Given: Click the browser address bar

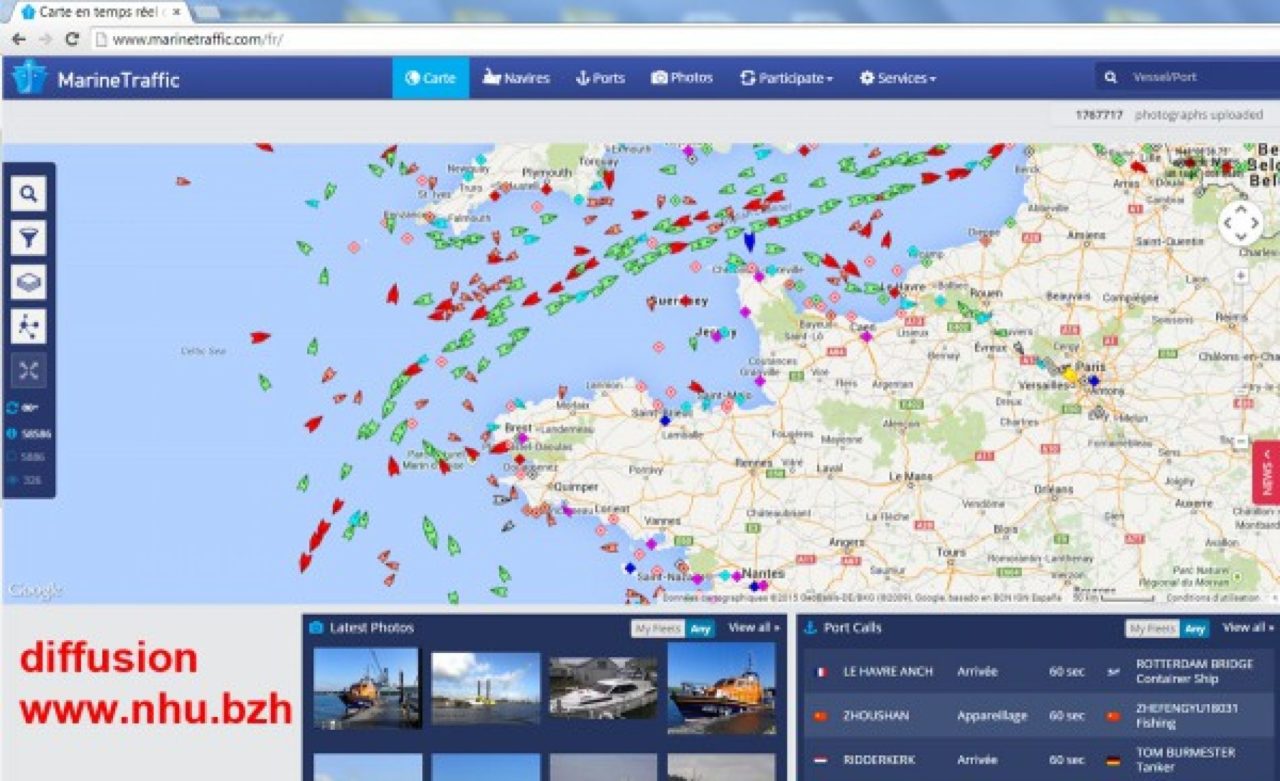Looking at the screenshot, I should (x=682, y=40).
